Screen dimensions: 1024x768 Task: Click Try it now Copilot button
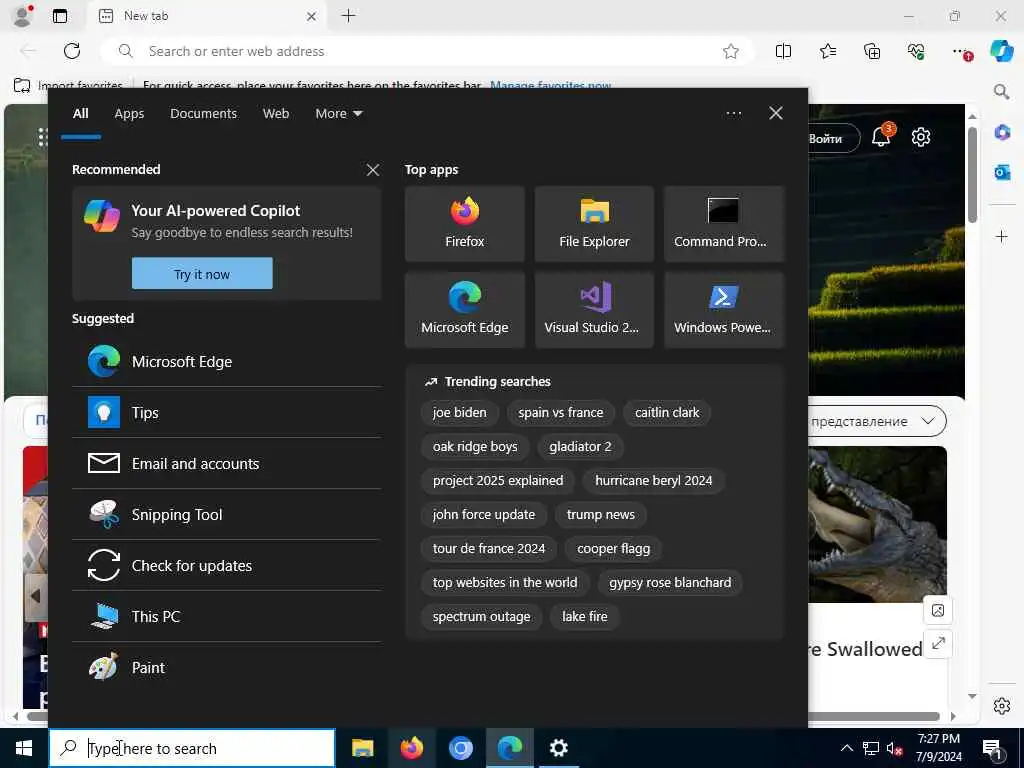click(202, 274)
